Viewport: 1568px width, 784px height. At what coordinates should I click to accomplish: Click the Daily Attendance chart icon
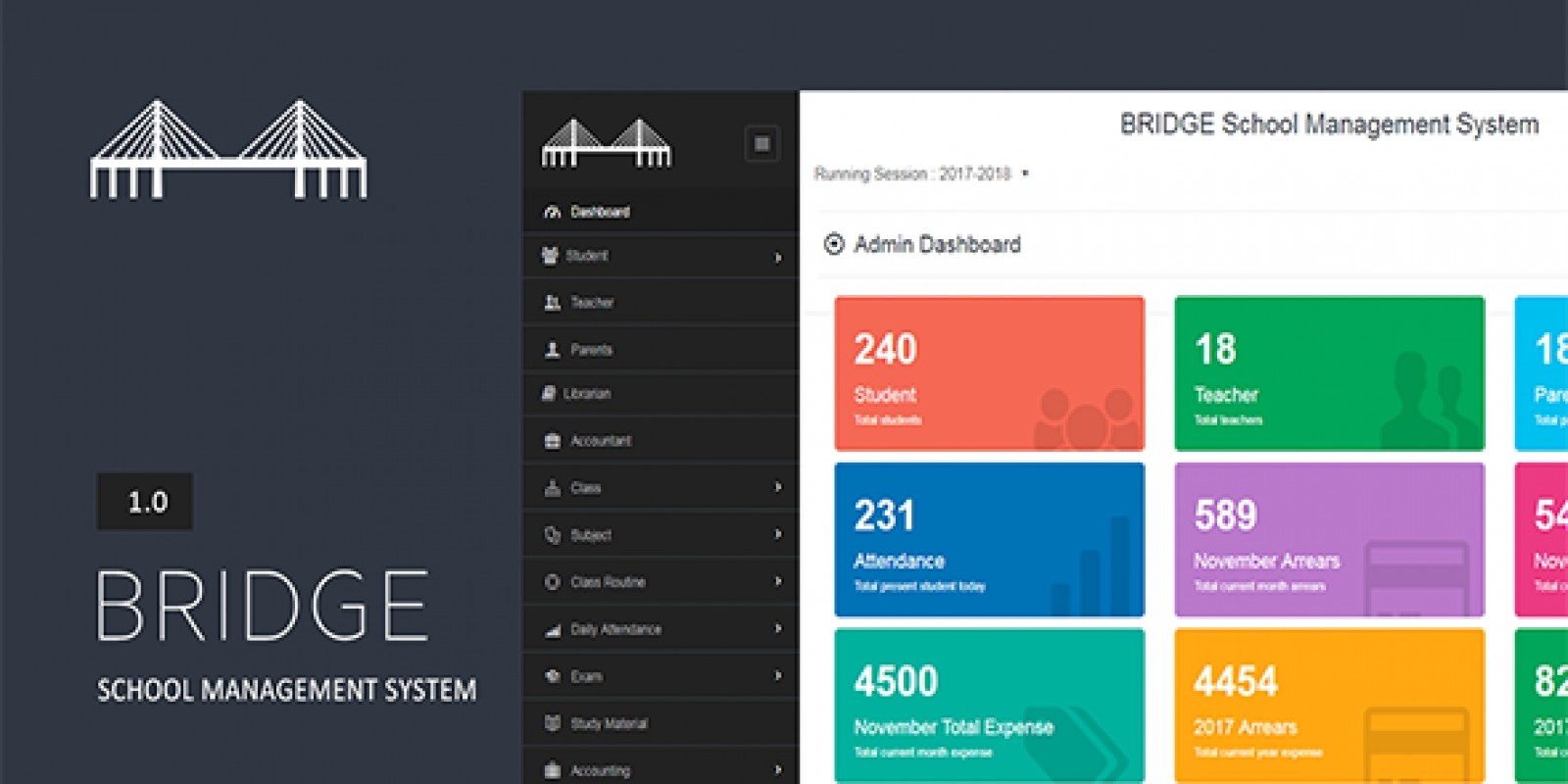coord(553,630)
